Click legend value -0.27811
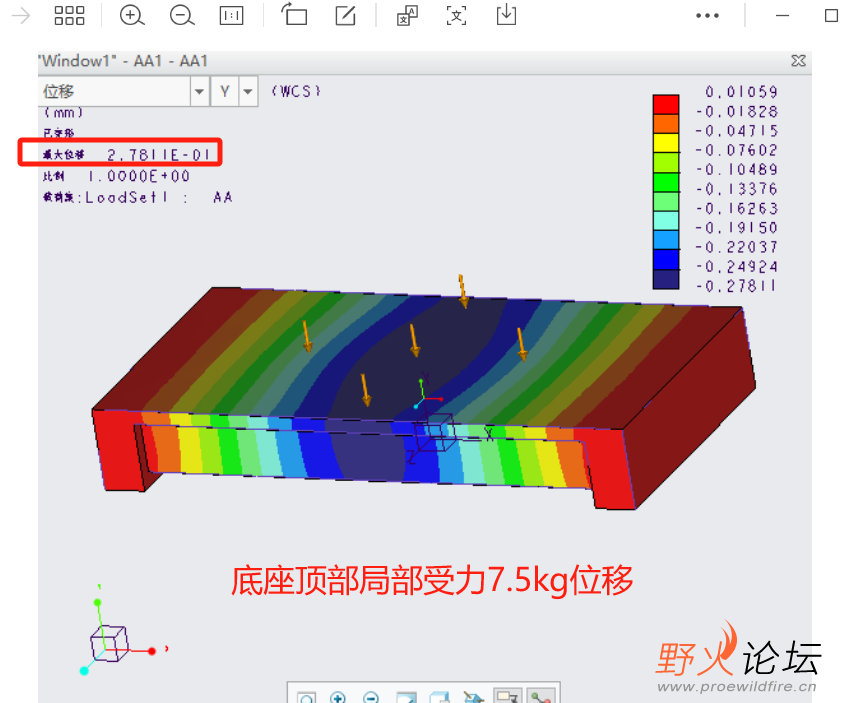This screenshot has width=841, height=703. click(x=736, y=286)
